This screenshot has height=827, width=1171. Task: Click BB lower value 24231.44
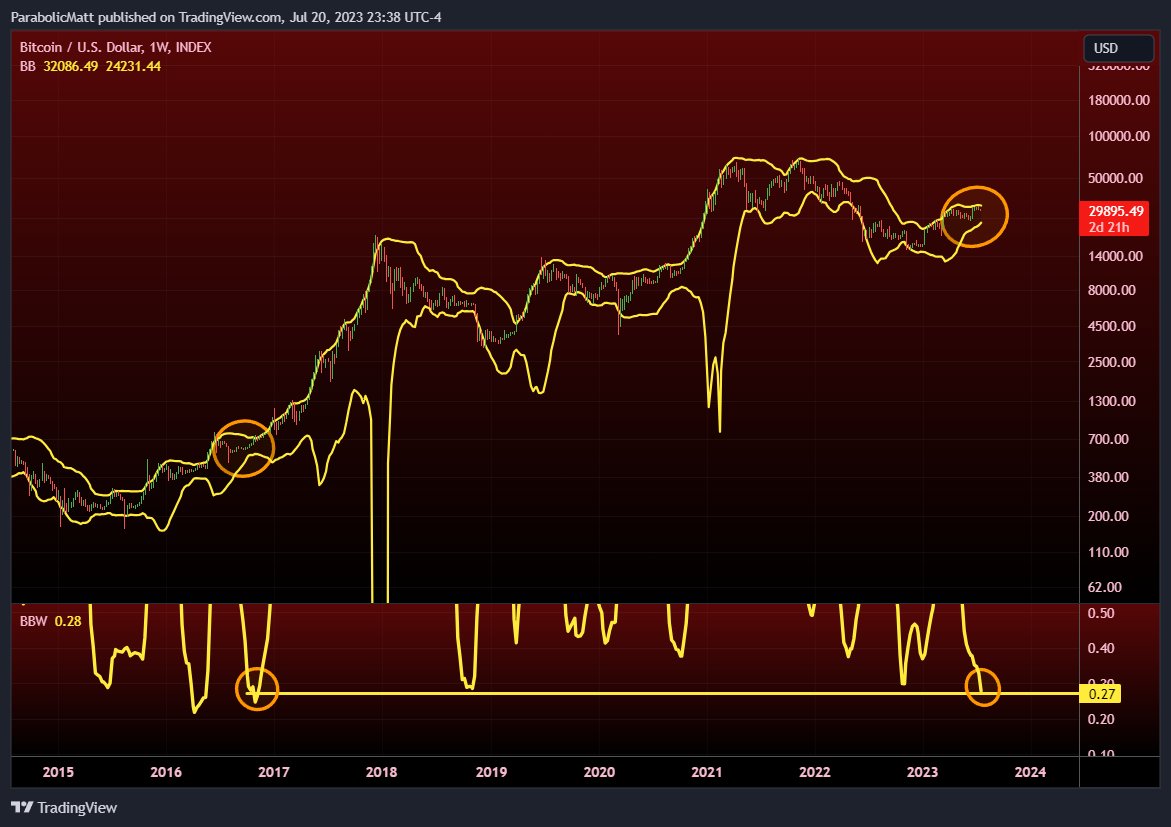(x=133, y=66)
